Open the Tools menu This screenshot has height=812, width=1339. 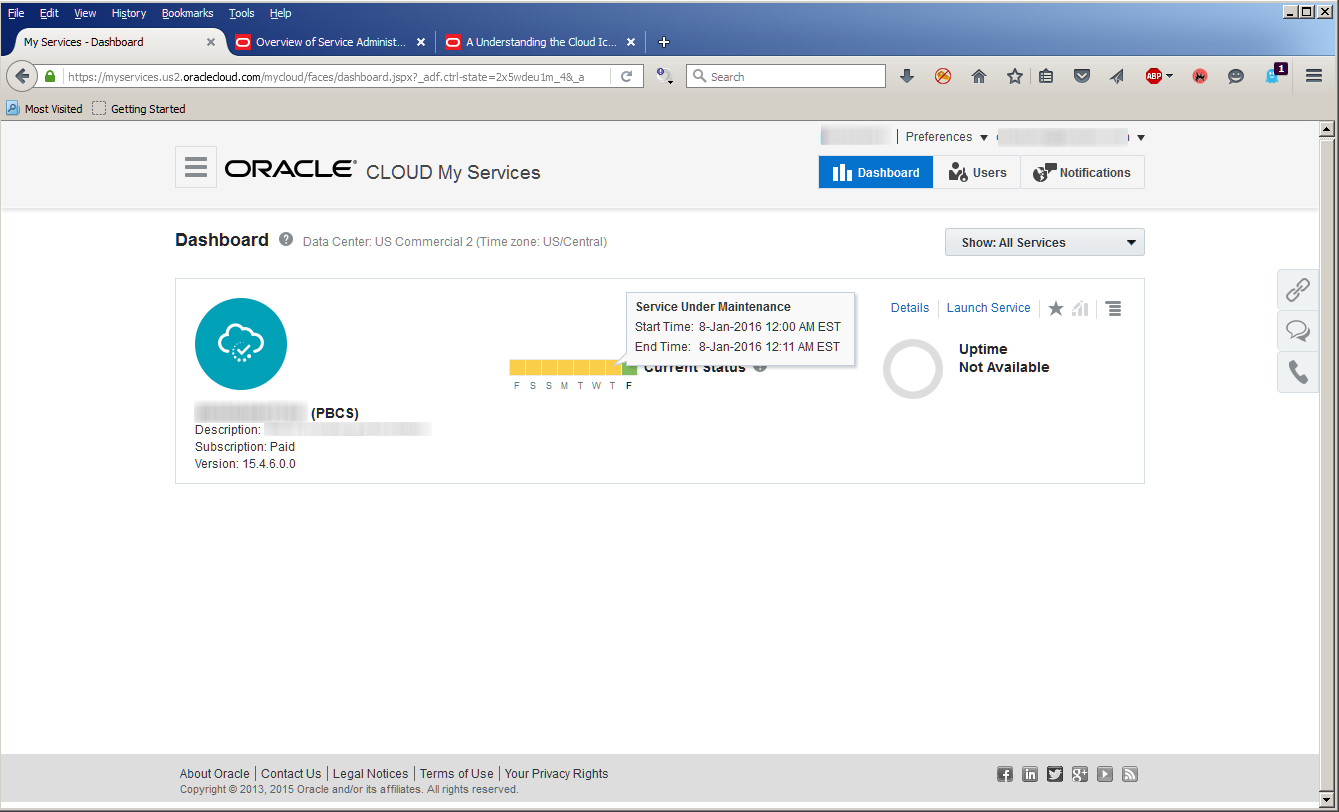241,13
